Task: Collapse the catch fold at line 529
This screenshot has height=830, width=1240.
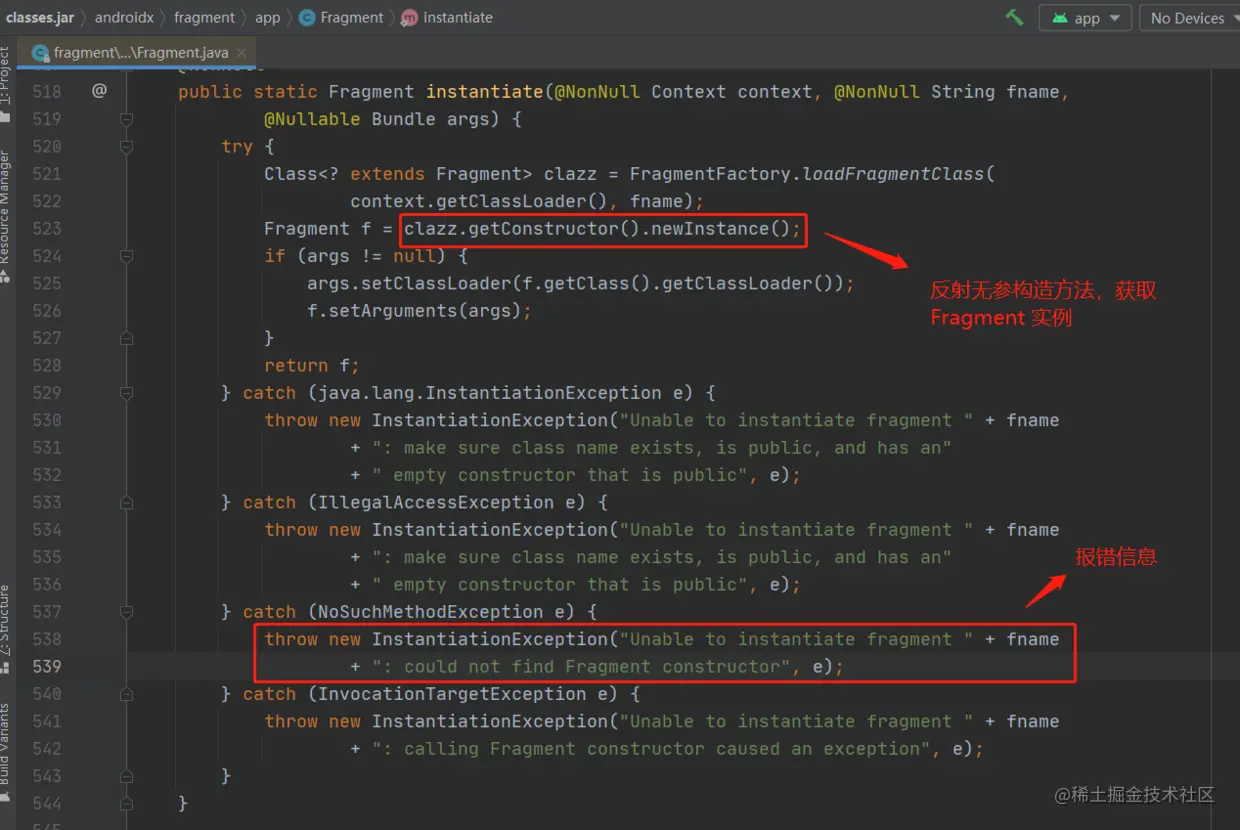Action: [126, 393]
